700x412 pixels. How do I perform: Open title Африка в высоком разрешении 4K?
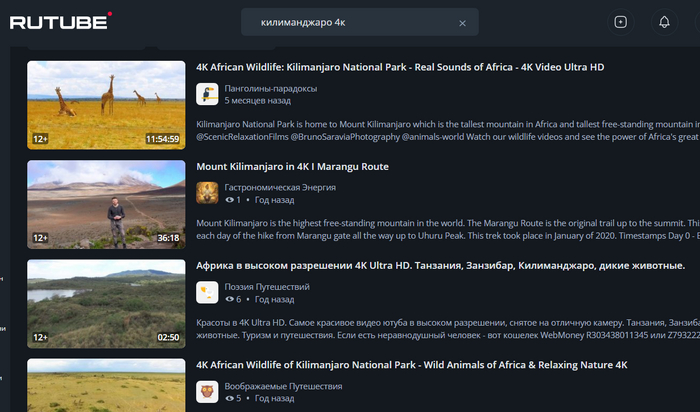pyautogui.click(x=440, y=265)
